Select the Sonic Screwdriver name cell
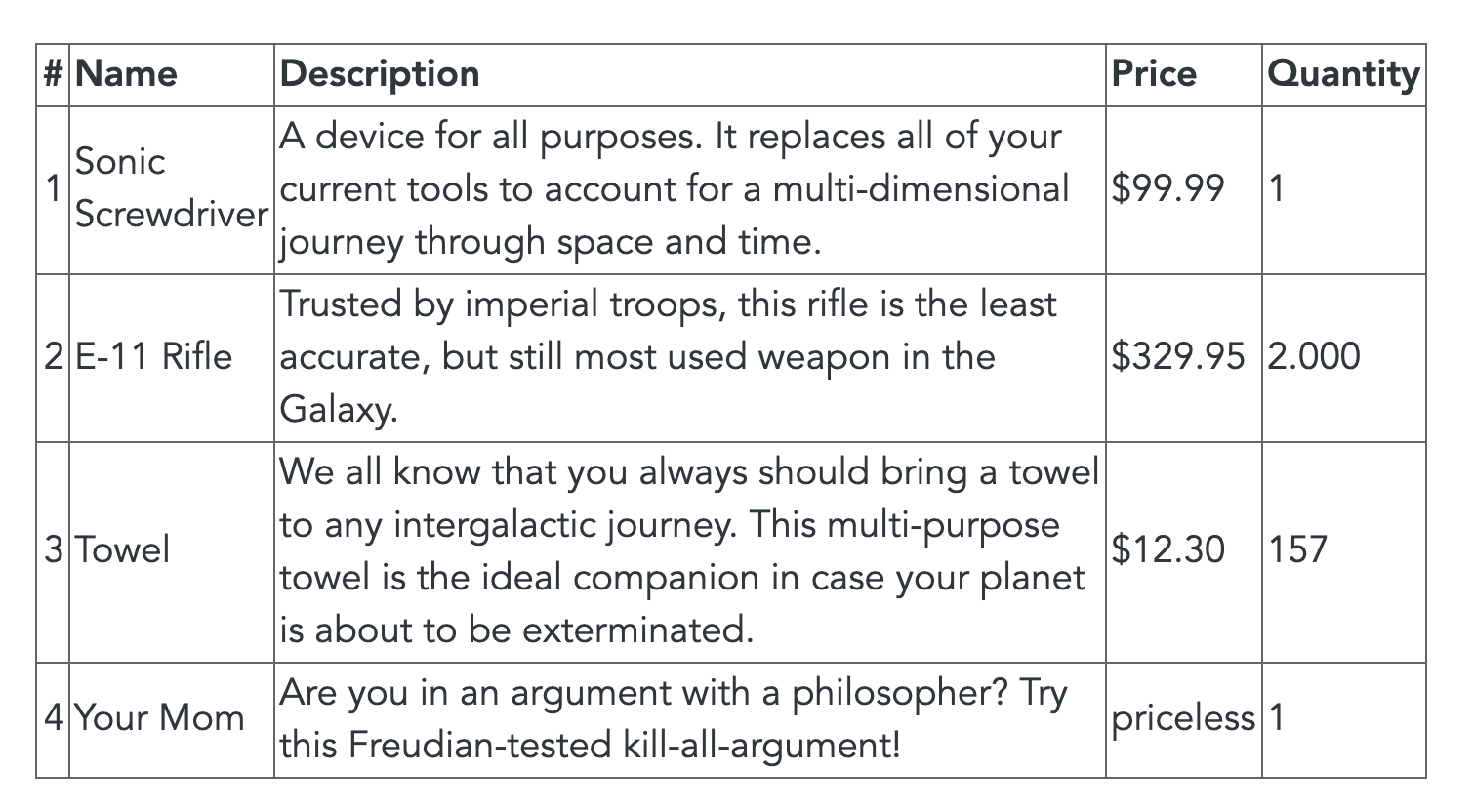This screenshot has width=1474, height=812. pos(170,187)
